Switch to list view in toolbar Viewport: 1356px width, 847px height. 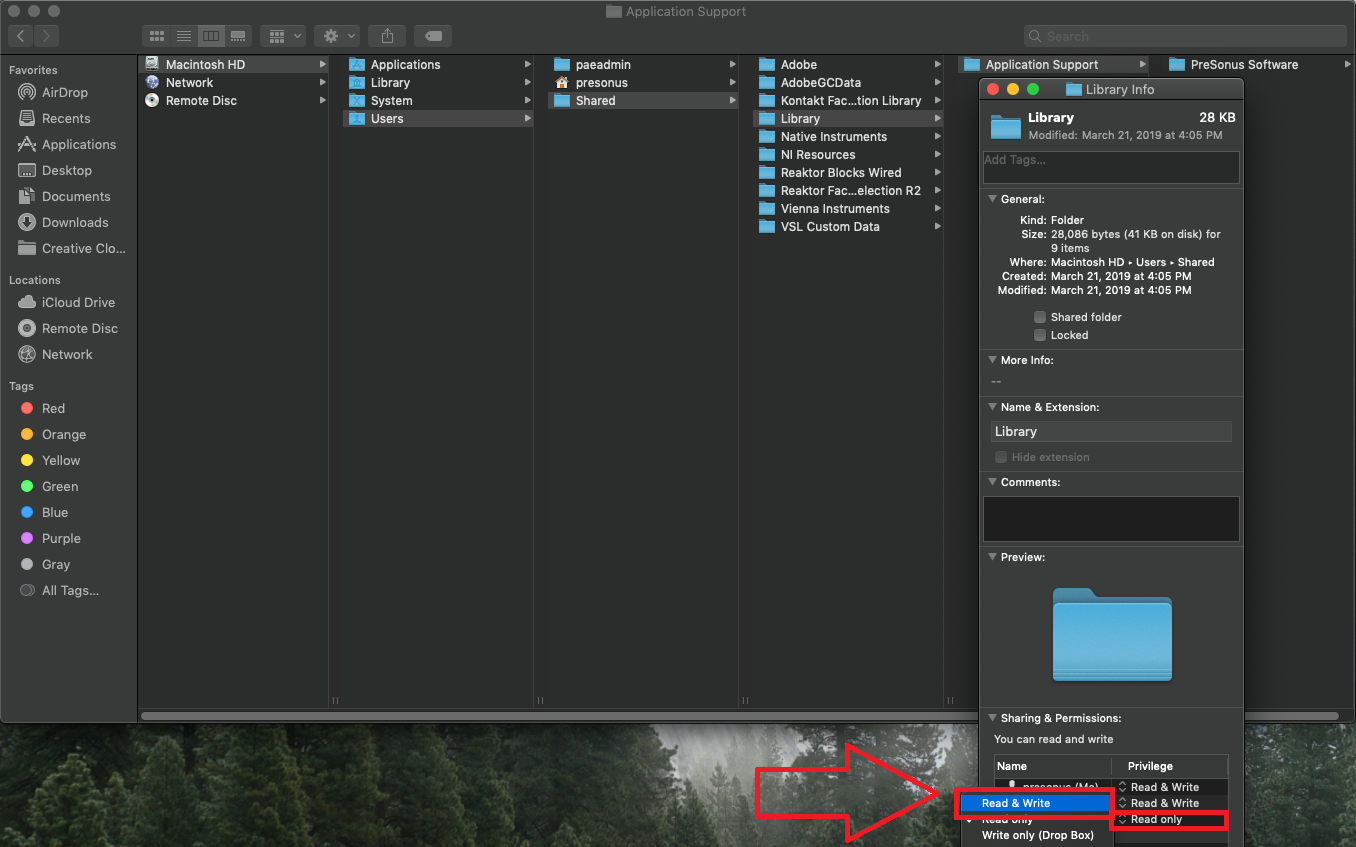coord(184,36)
